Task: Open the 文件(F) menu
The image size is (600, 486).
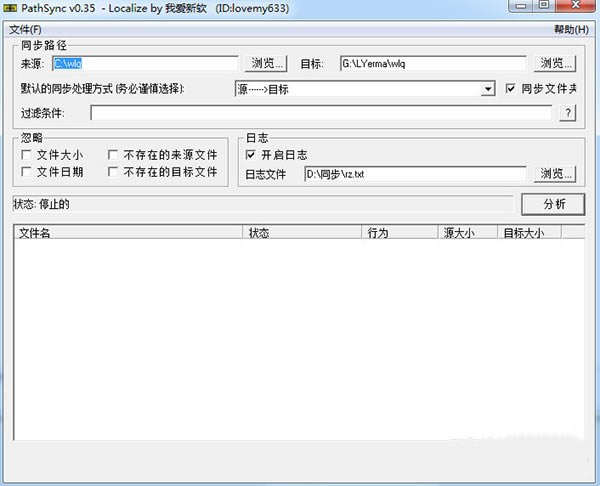Action: click(x=25, y=30)
